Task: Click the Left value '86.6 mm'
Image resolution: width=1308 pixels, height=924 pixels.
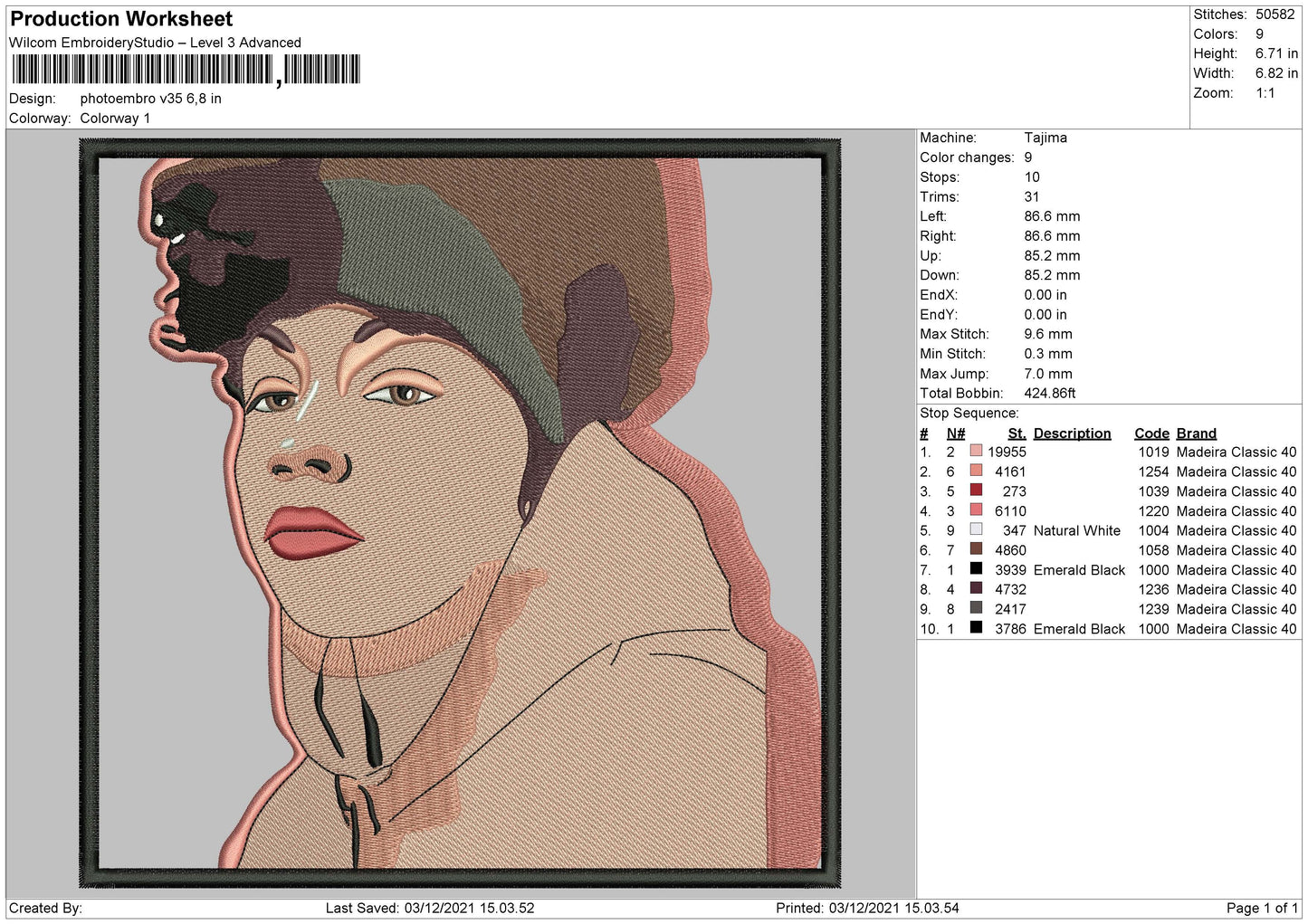Action: 1052,216
